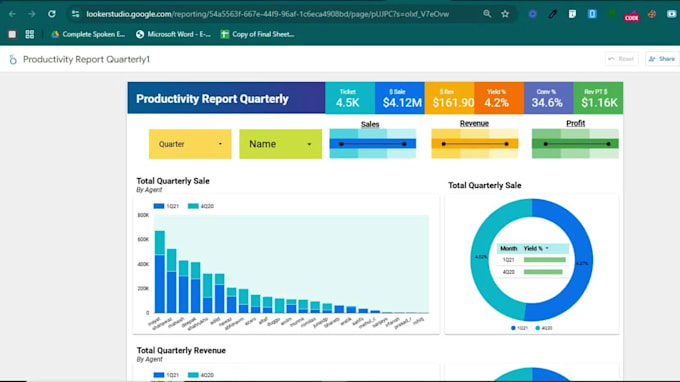Click the Profit slider right handle

(x=608, y=144)
